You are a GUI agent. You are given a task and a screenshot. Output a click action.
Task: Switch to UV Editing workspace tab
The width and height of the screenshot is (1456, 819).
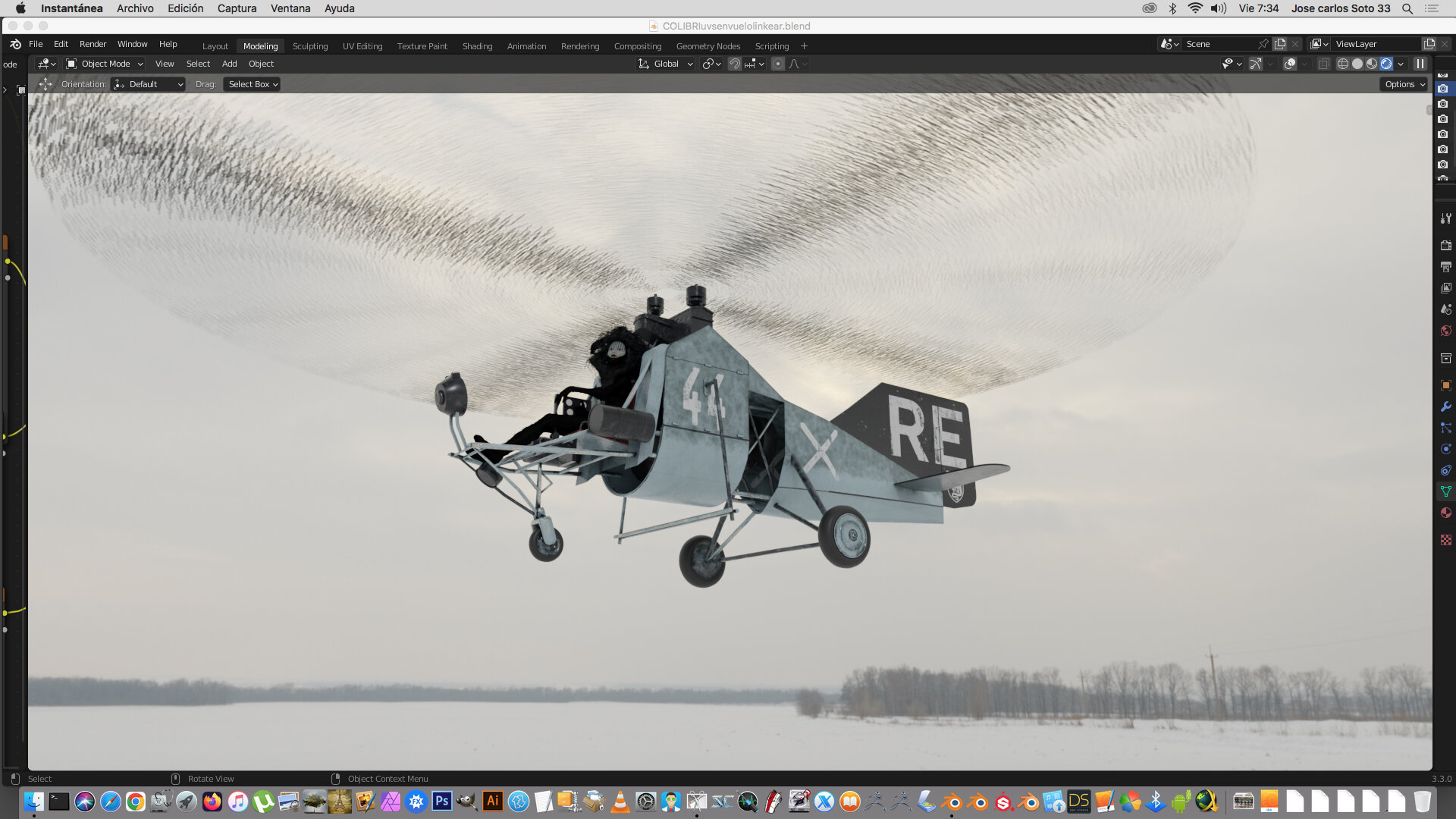pos(362,46)
